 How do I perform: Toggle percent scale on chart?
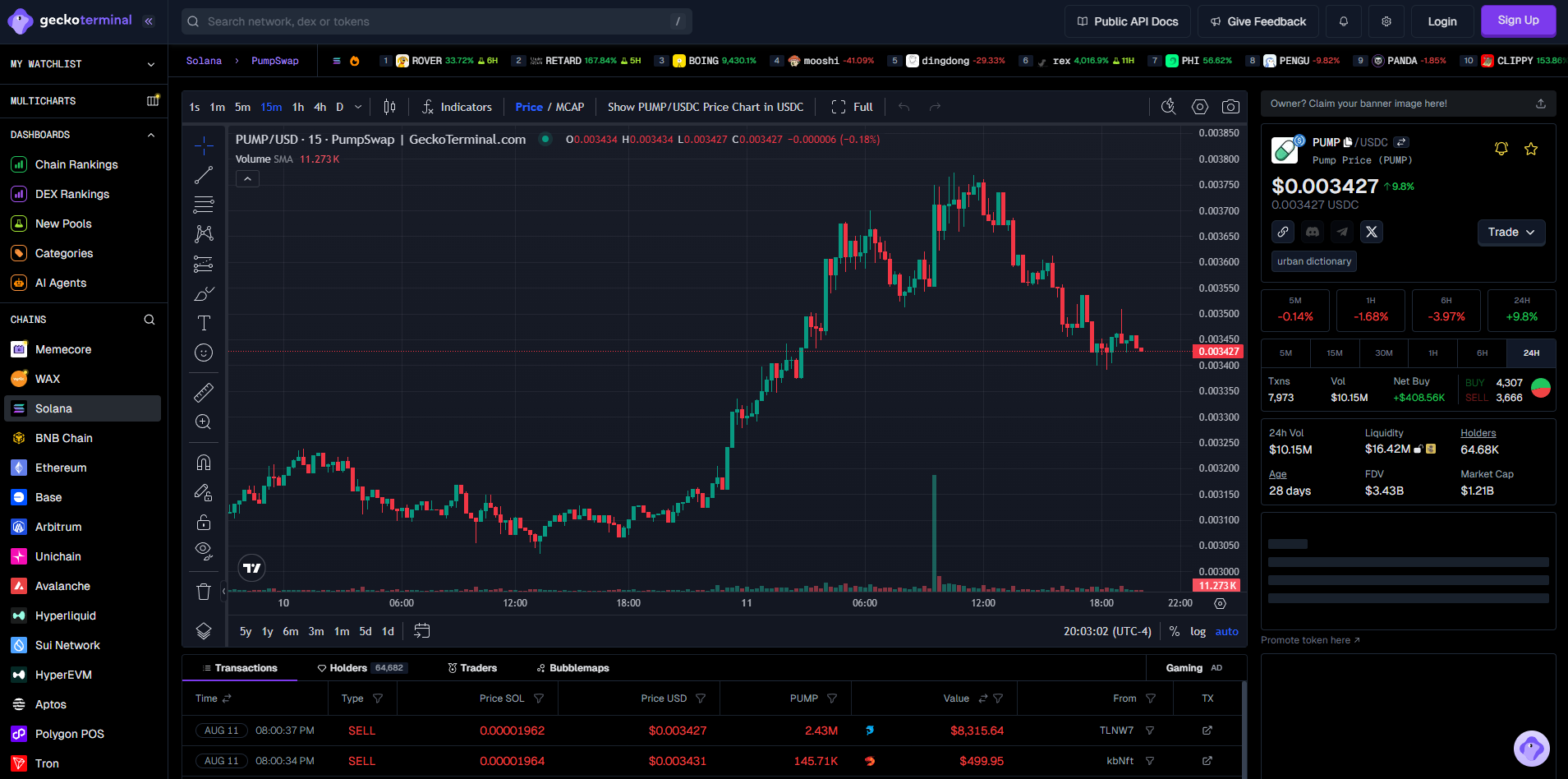[x=1175, y=632]
